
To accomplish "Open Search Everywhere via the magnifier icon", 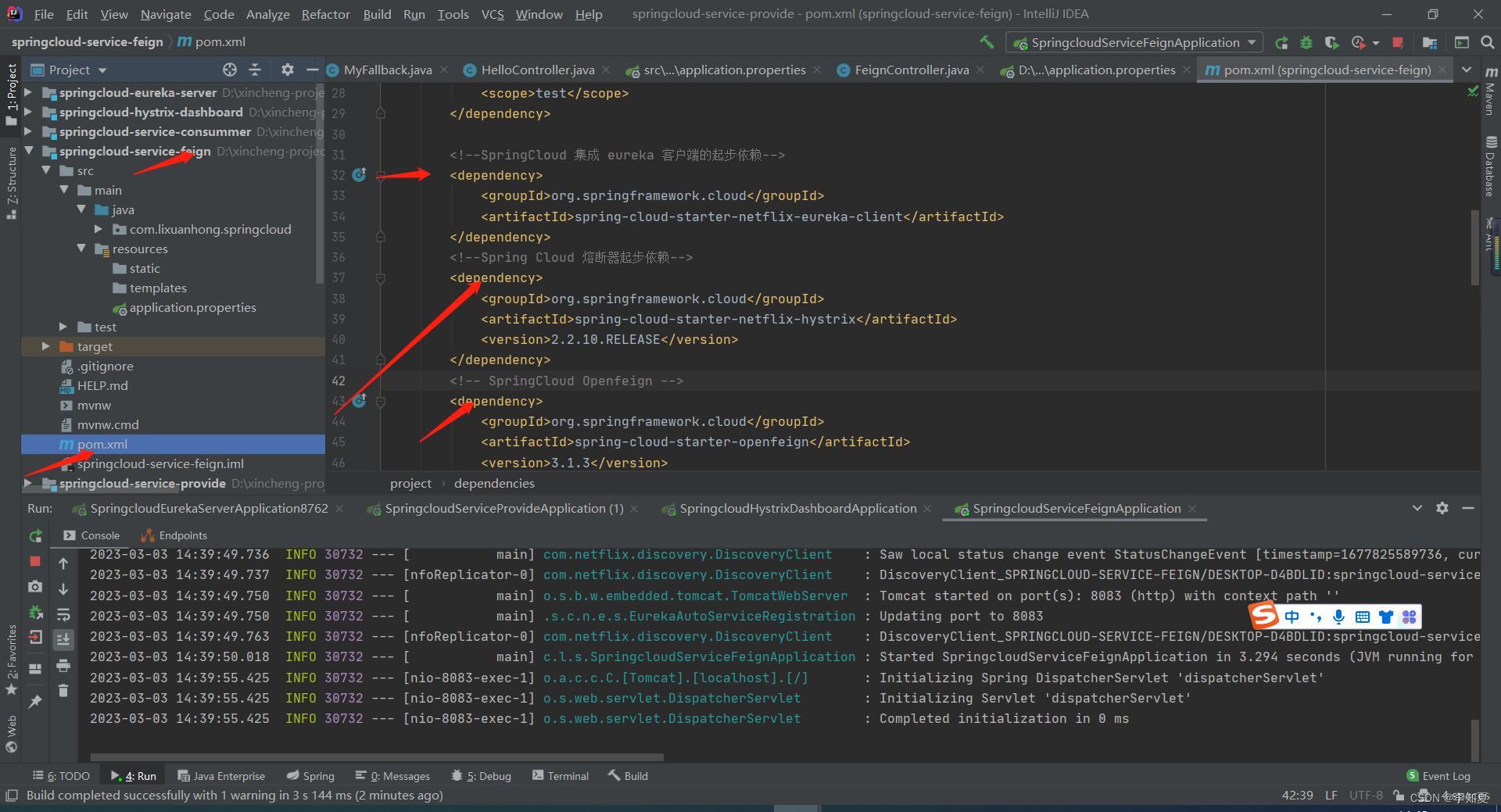I will tap(1487, 42).
